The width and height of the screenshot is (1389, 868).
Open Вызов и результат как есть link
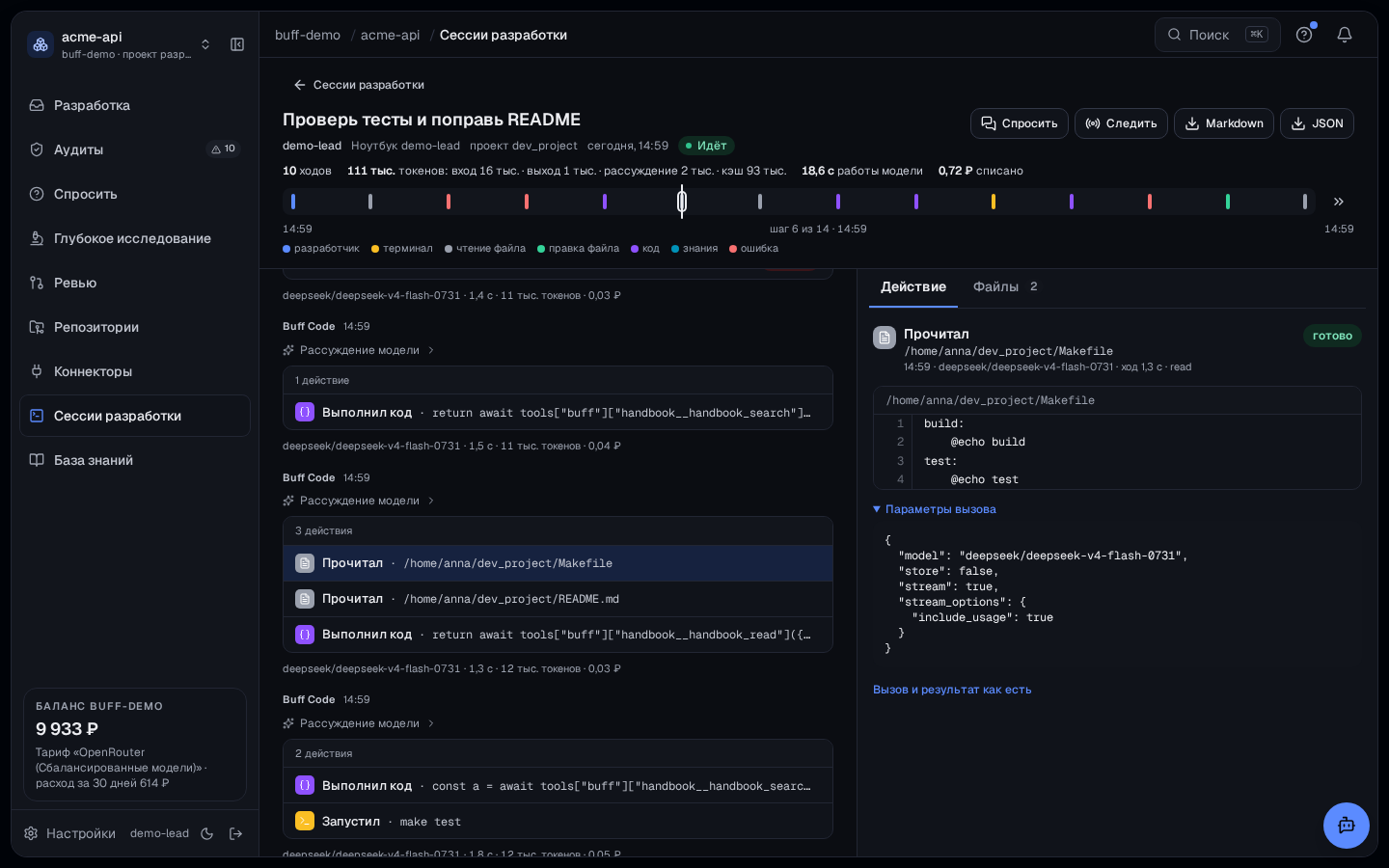tap(952, 690)
